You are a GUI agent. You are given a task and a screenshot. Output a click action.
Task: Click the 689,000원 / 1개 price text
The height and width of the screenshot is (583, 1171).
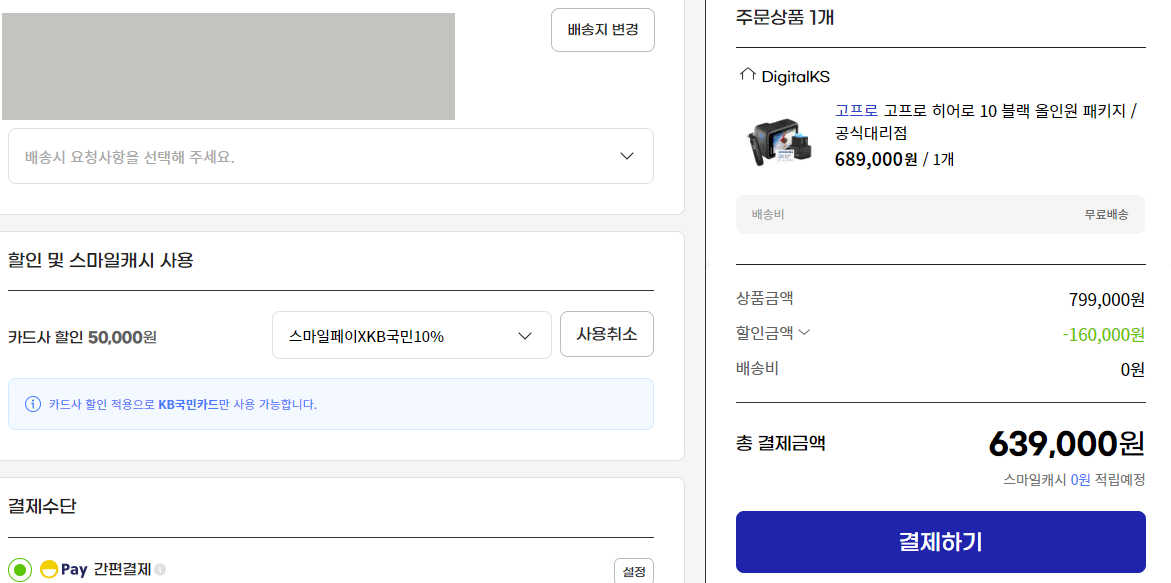[x=894, y=158]
